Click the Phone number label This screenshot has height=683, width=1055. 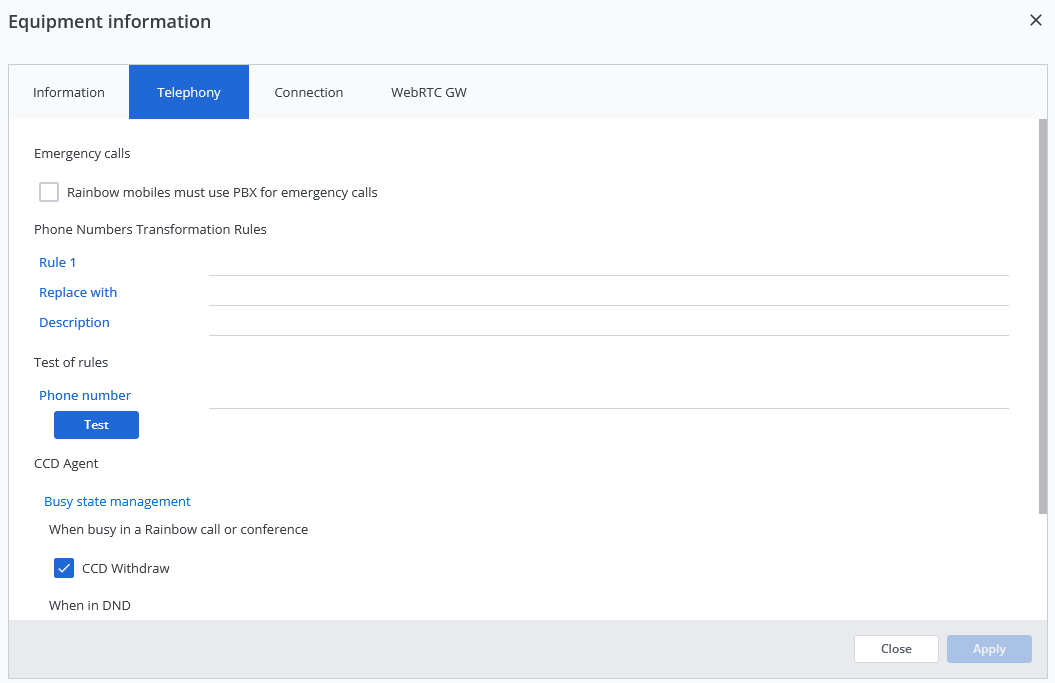(85, 395)
